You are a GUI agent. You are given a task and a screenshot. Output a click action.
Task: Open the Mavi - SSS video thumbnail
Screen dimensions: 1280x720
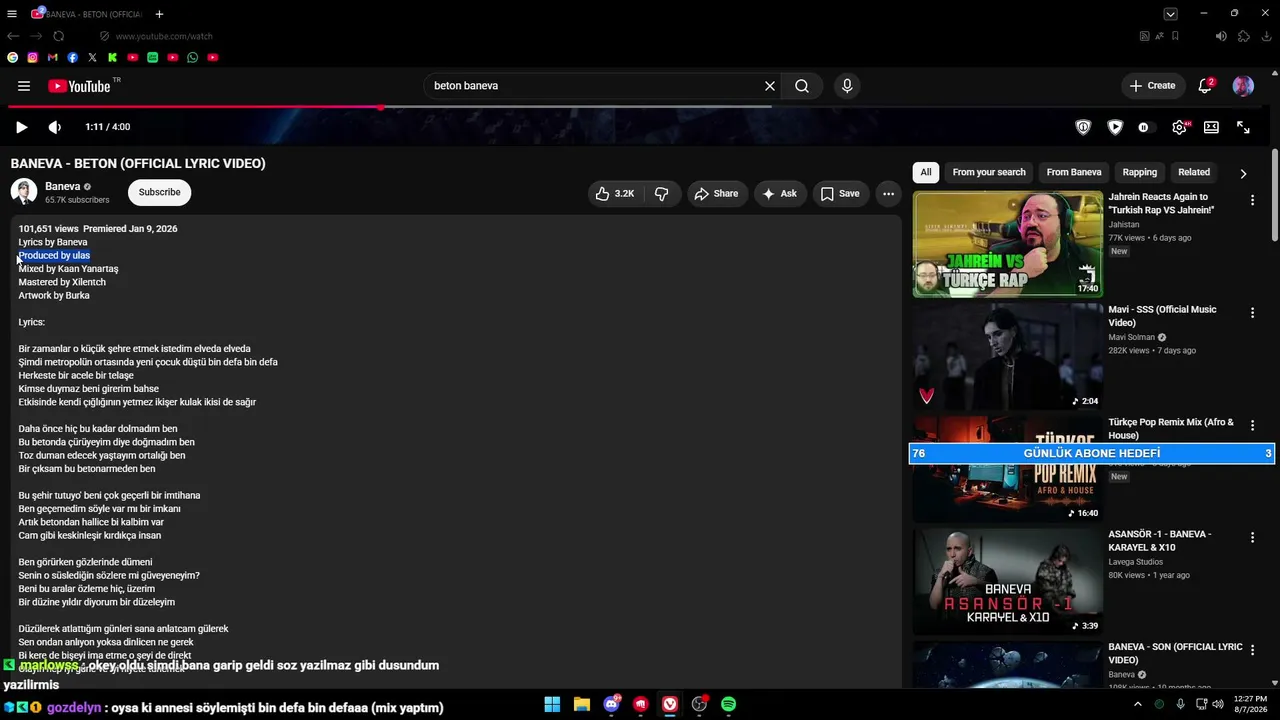point(1008,357)
